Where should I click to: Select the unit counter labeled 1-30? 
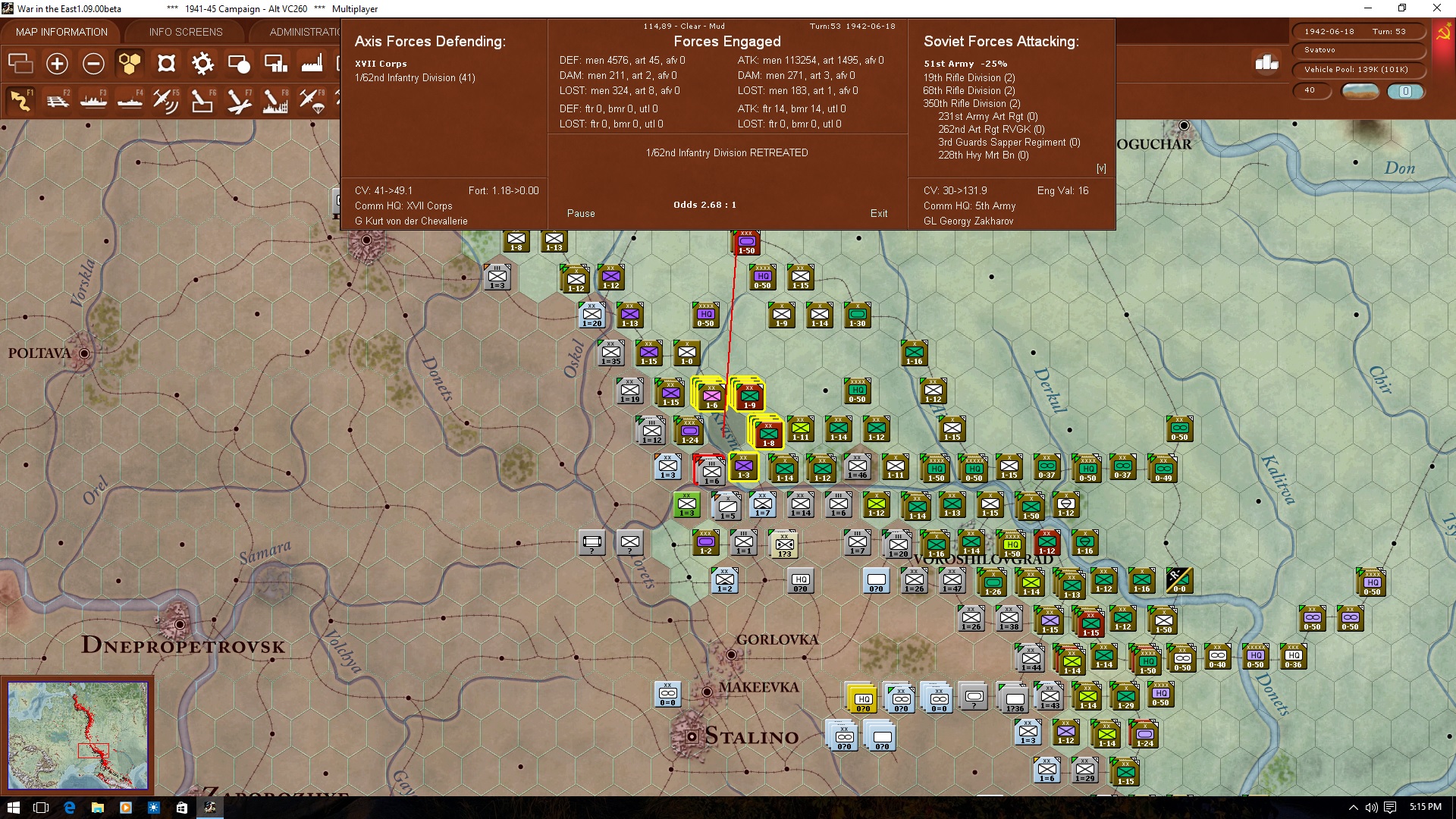[x=858, y=315]
